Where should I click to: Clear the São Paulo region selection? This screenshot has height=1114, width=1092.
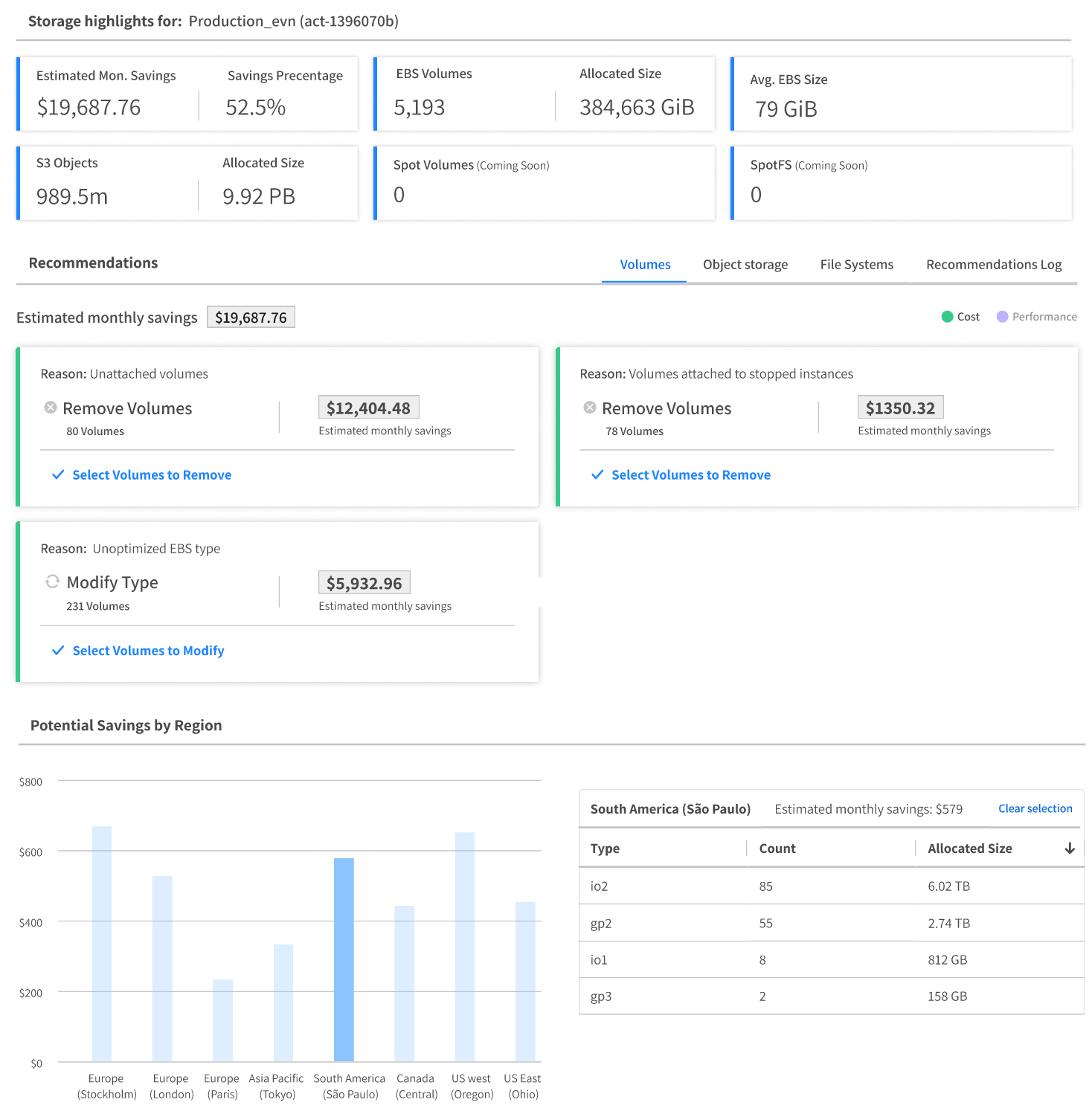[x=1035, y=808]
